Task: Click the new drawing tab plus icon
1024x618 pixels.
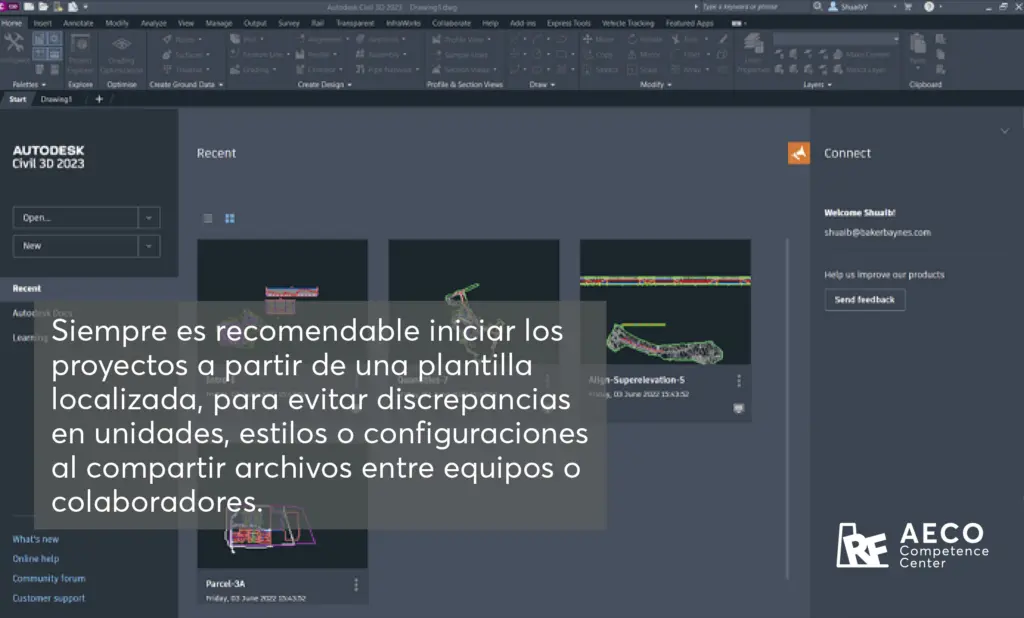Action: tap(99, 99)
